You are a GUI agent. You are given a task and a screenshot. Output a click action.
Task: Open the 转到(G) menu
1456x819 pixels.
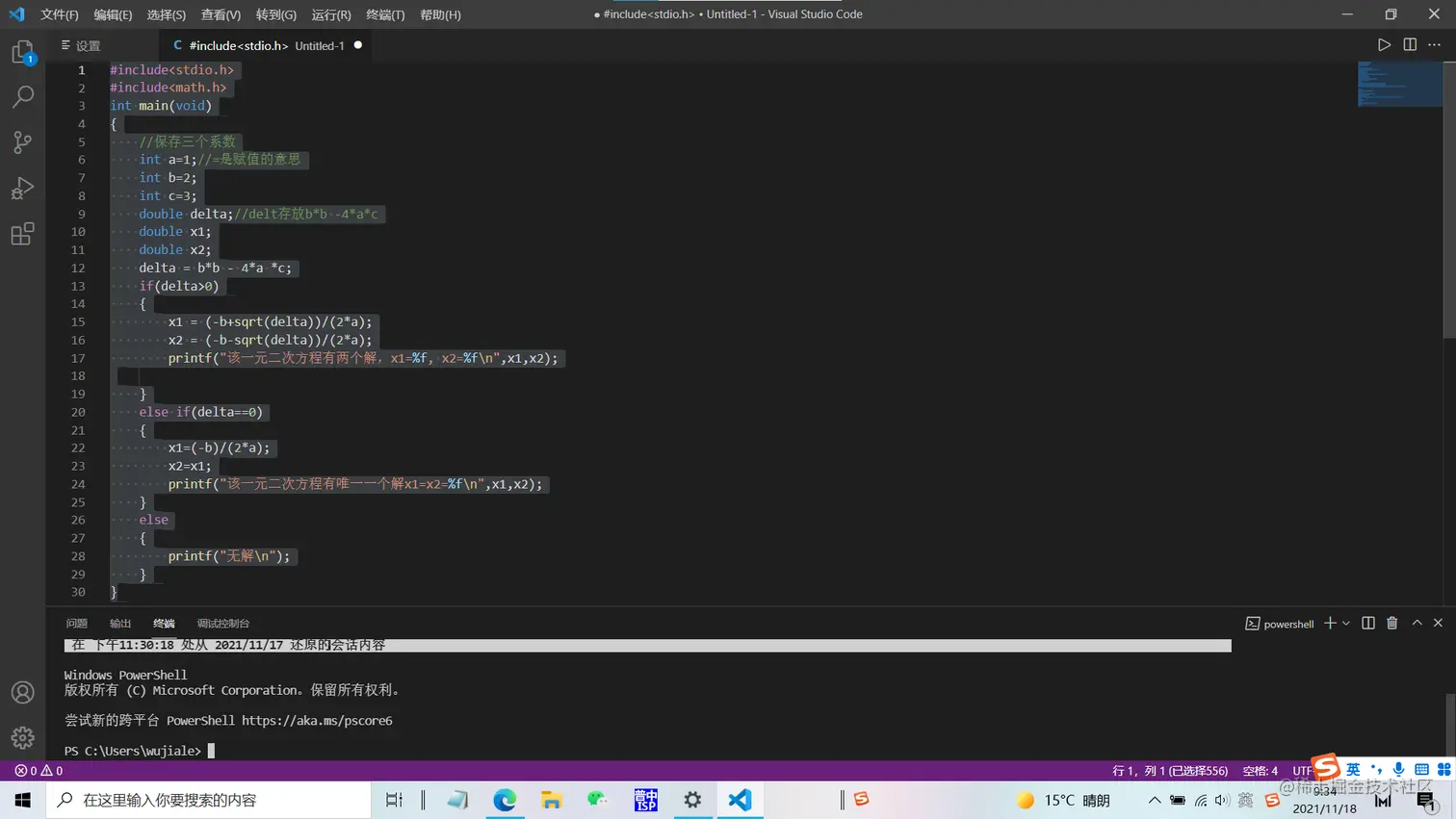pos(276,14)
